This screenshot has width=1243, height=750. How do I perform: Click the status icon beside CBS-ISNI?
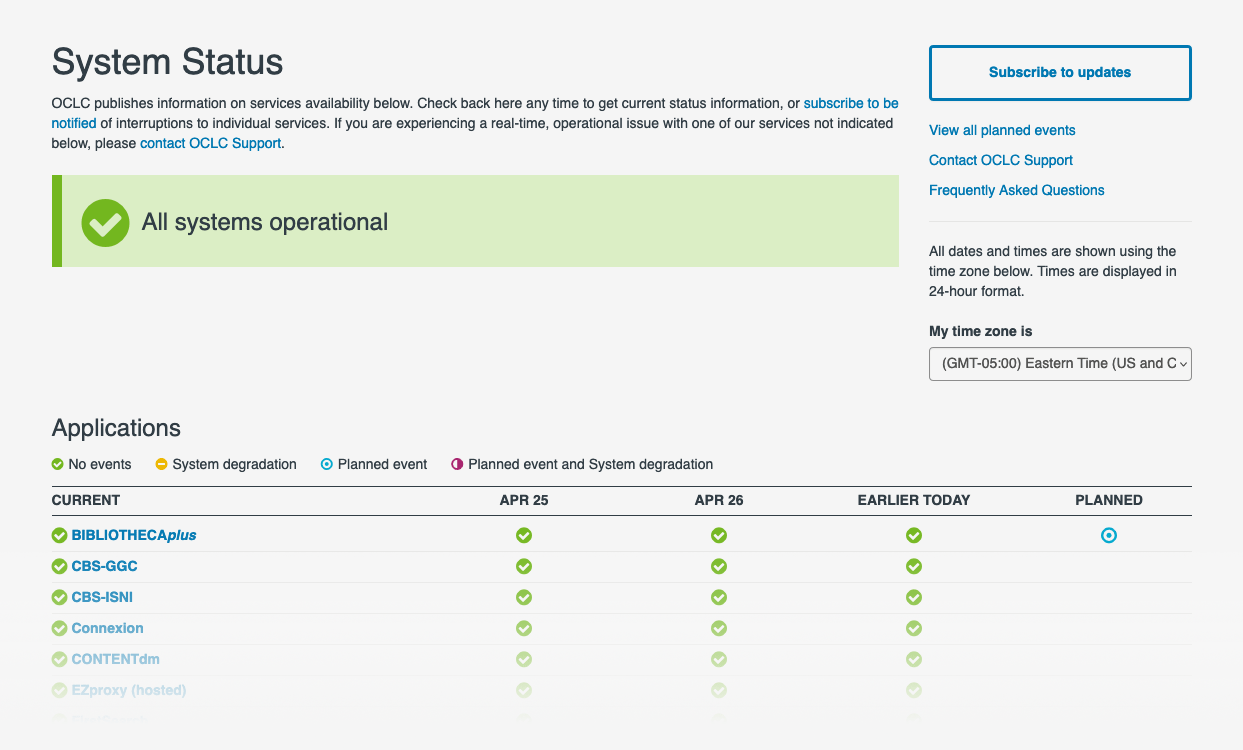tap(58, 597)
